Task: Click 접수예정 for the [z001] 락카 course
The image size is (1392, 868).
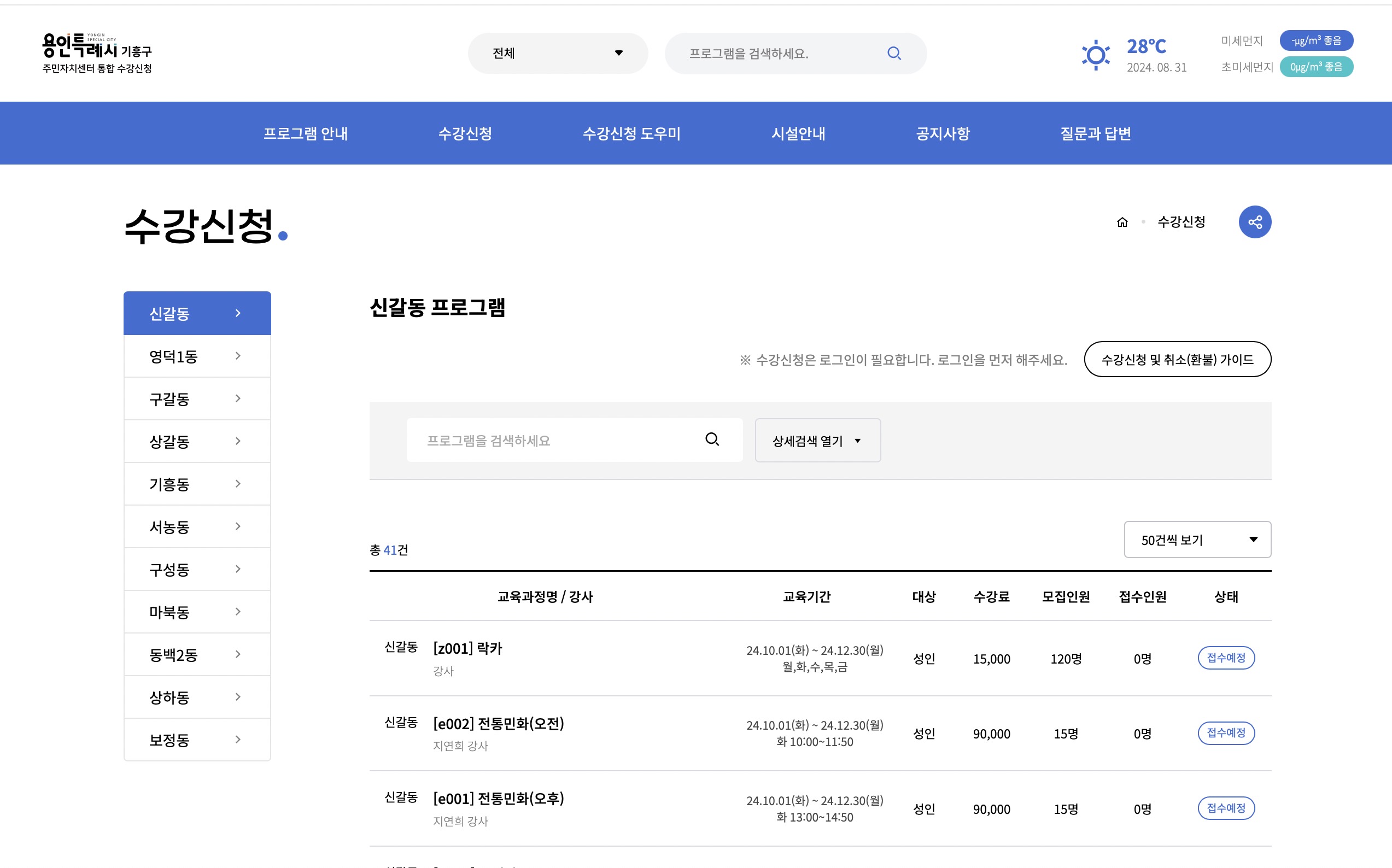Action: pos(1226,658)
